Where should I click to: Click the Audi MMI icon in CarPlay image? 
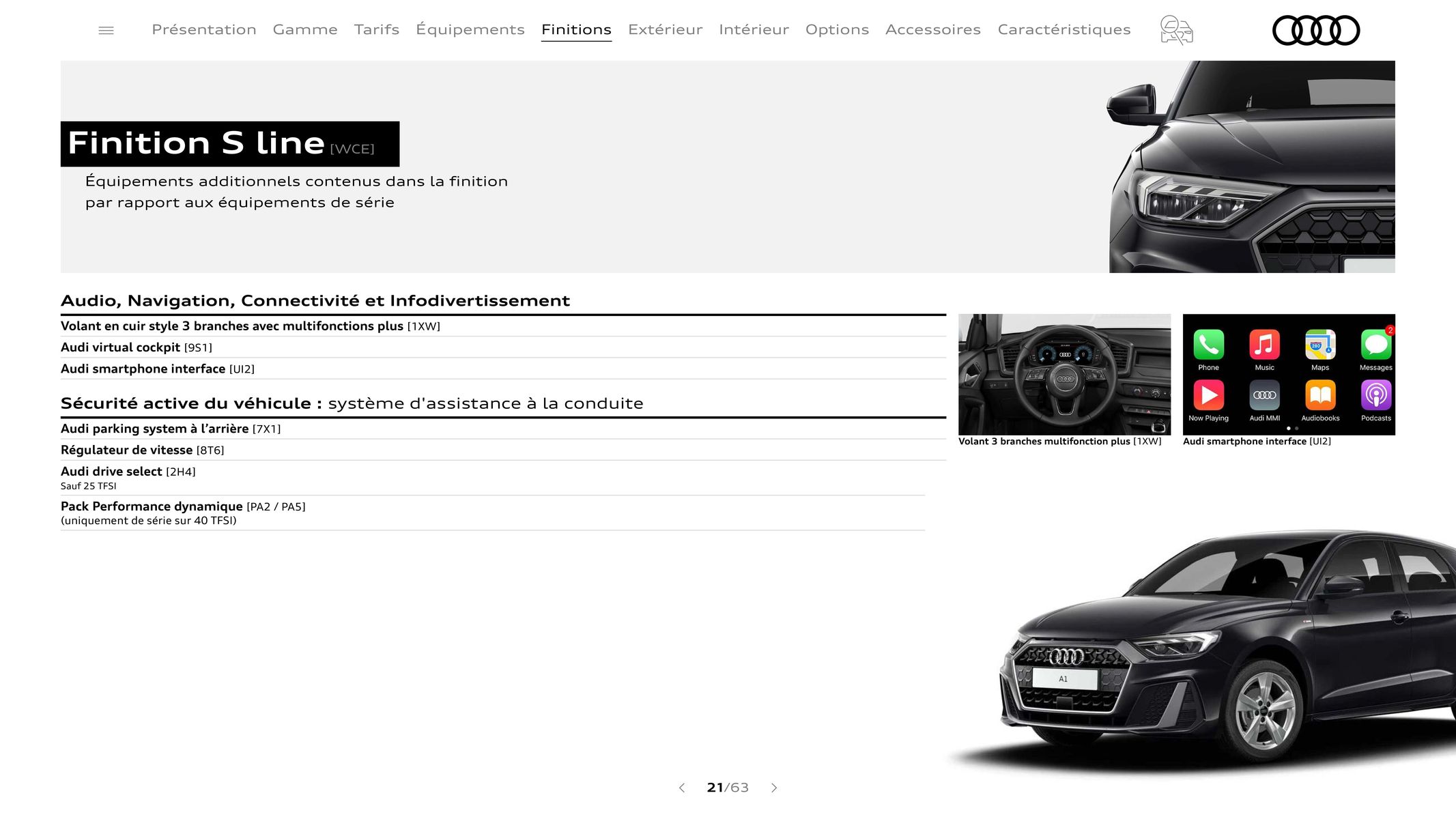[x=1264, y=395]
